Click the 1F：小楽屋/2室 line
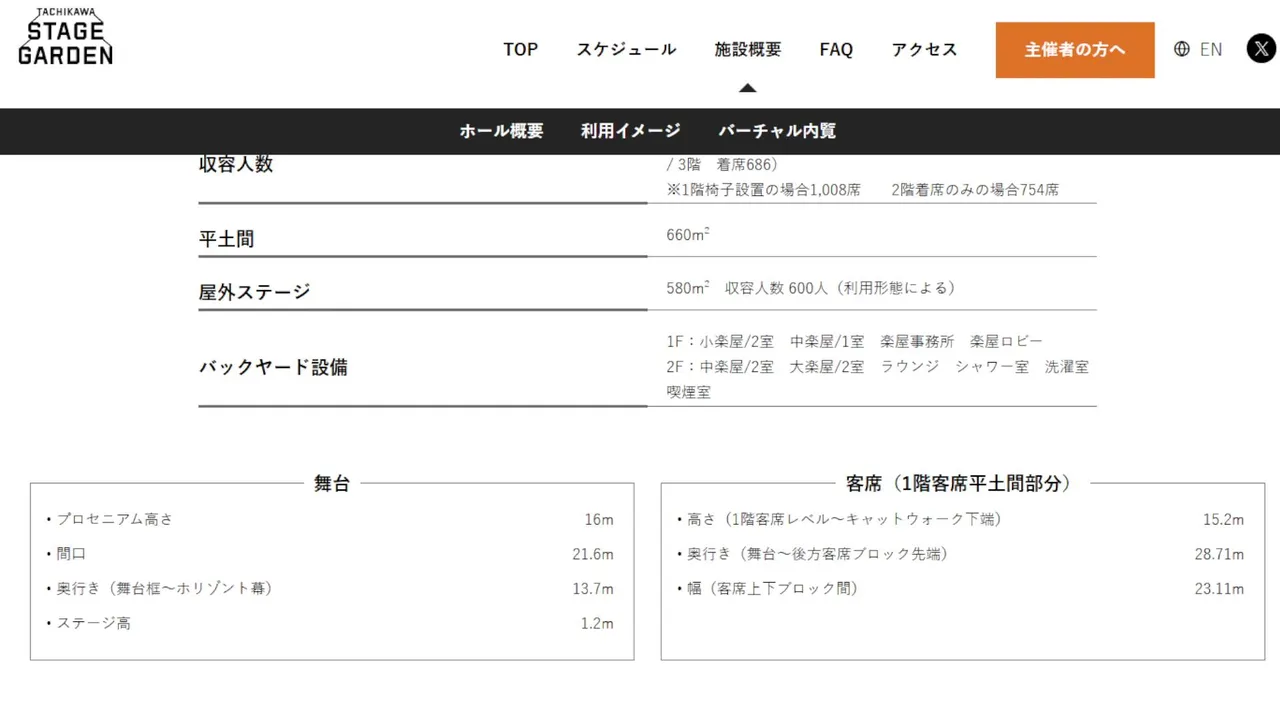 pyautogui.click(x=855, y=341)
